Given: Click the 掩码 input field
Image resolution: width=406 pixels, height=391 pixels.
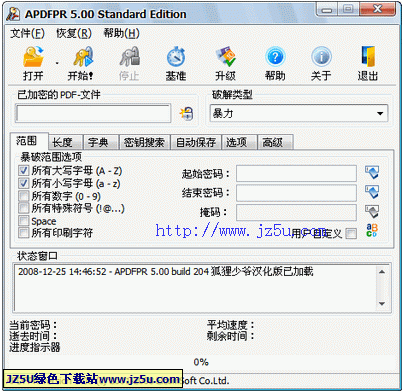Looking at the screenshot, I should click(x=296, y=212).
